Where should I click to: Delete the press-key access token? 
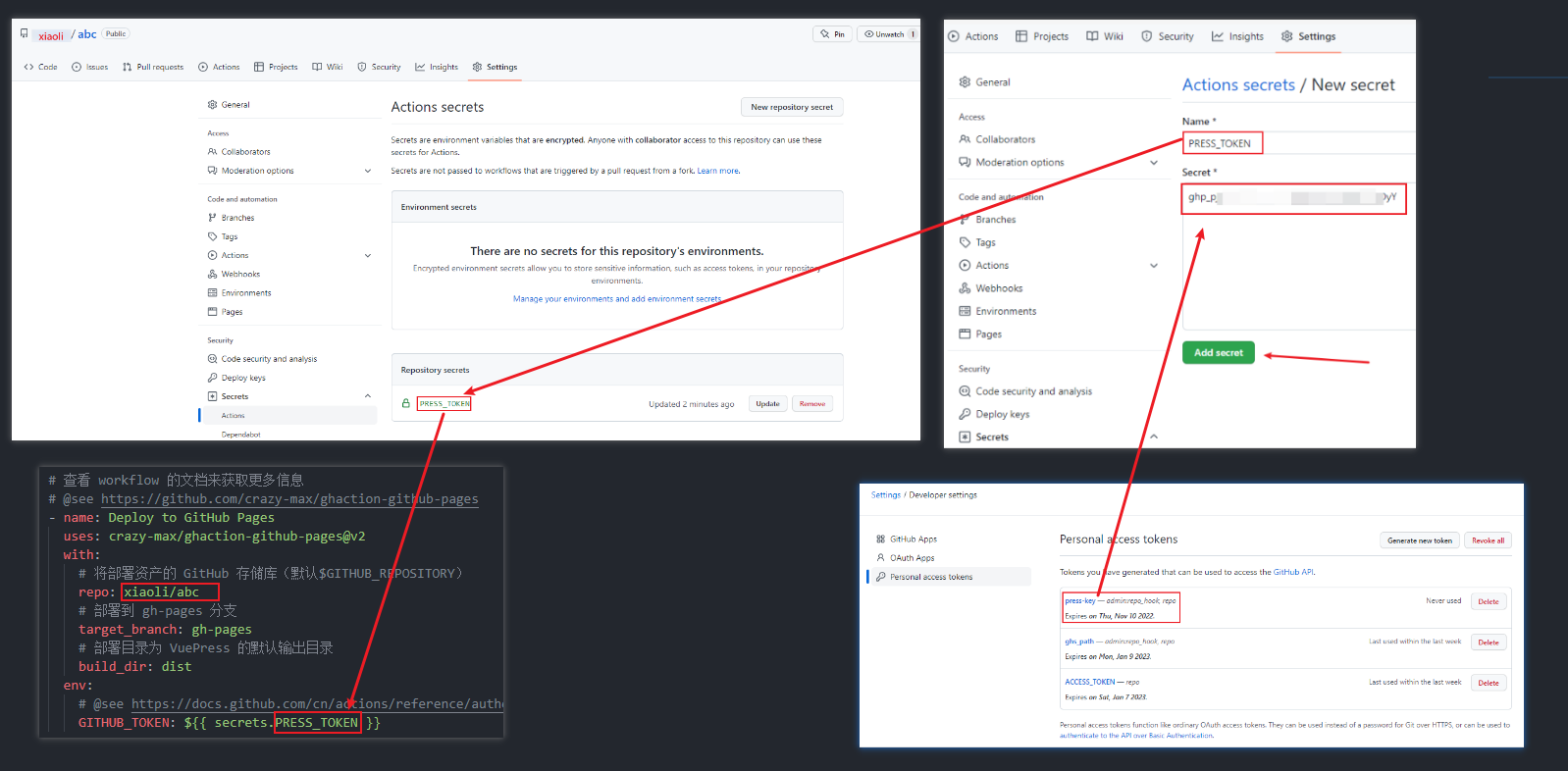pos(1489,601)
